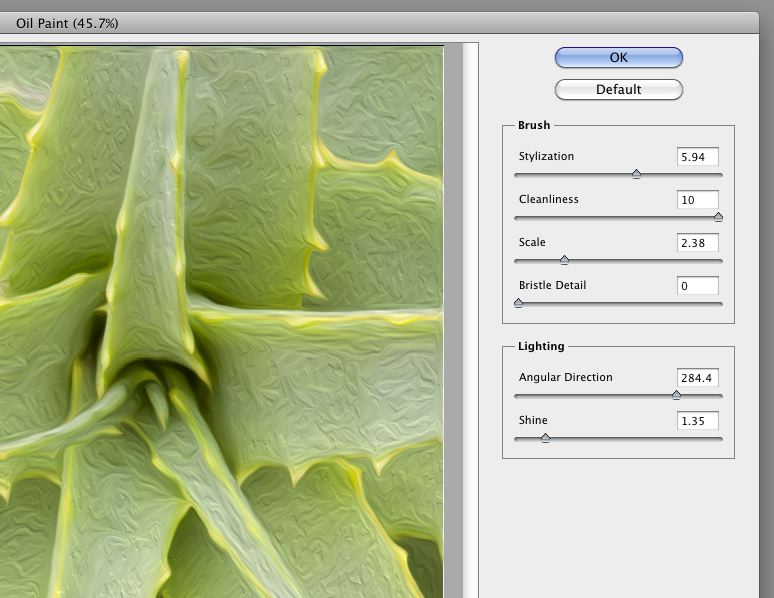Grab the Cleanliness slider thumb
This screenshot has width=774, height=598.
tap(718, 217)
